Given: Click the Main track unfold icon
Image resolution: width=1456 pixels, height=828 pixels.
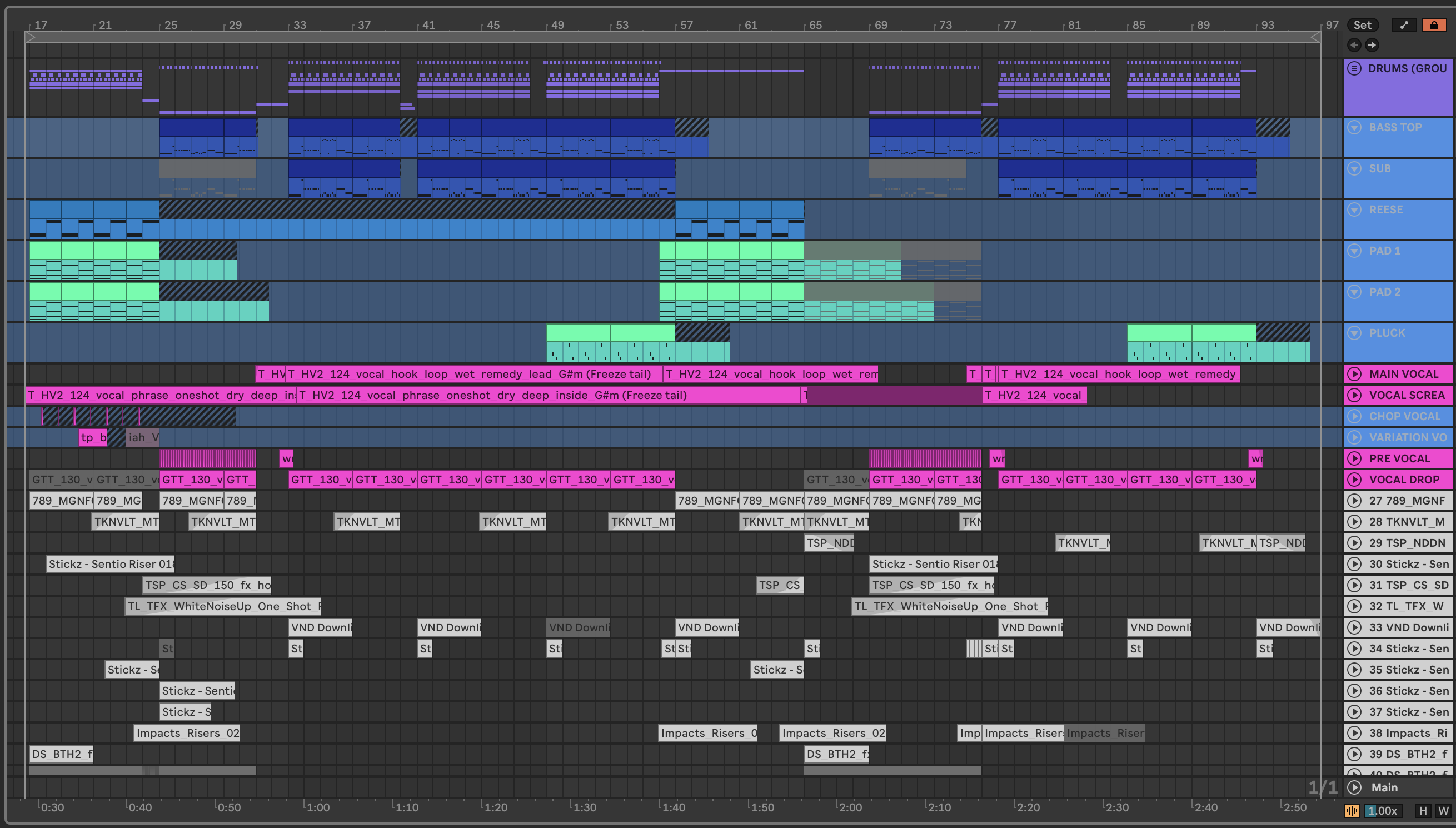Looking at the screenshot, I should 1355,787.
